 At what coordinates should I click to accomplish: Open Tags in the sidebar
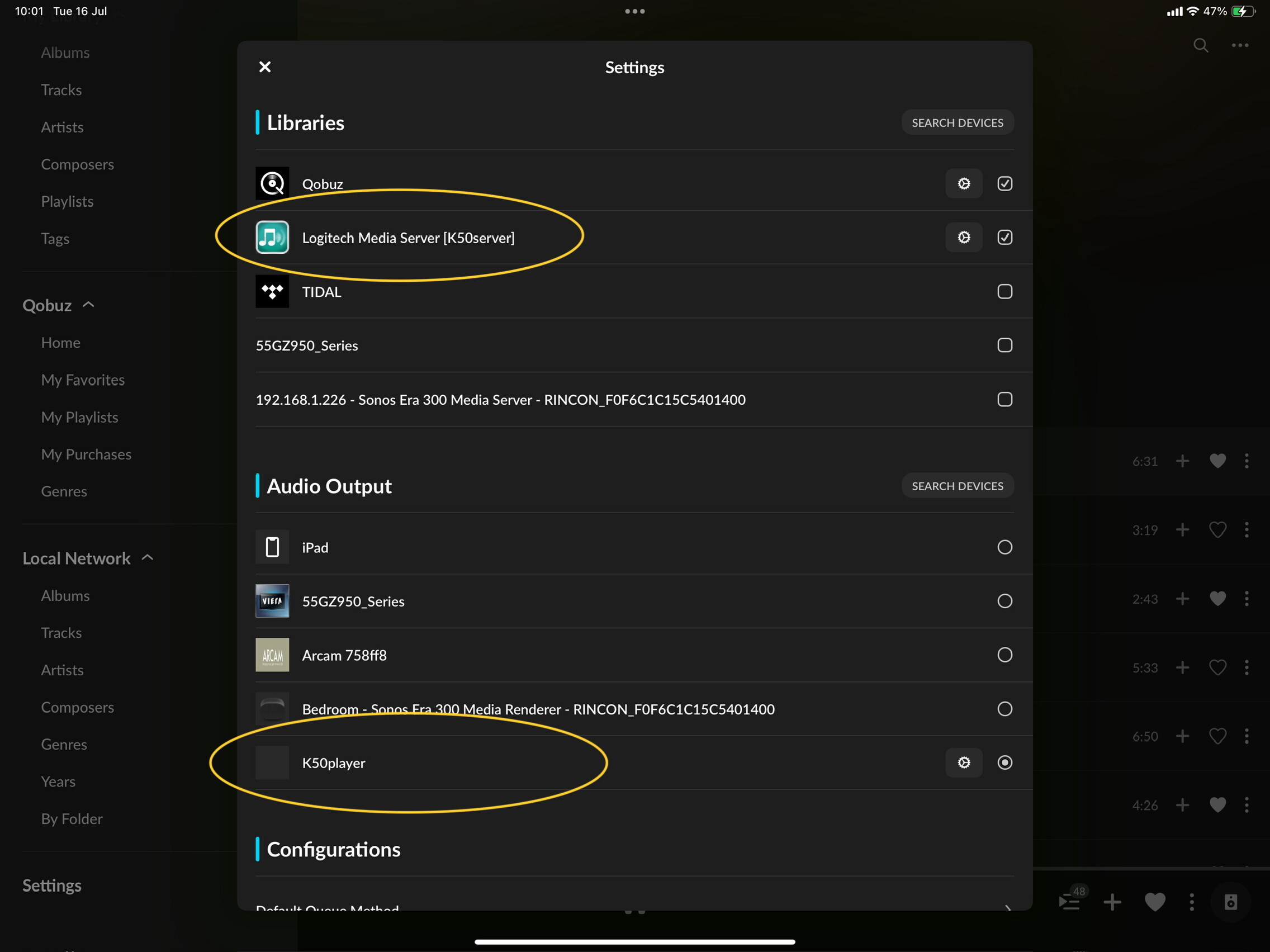click(x=55, y=239)
